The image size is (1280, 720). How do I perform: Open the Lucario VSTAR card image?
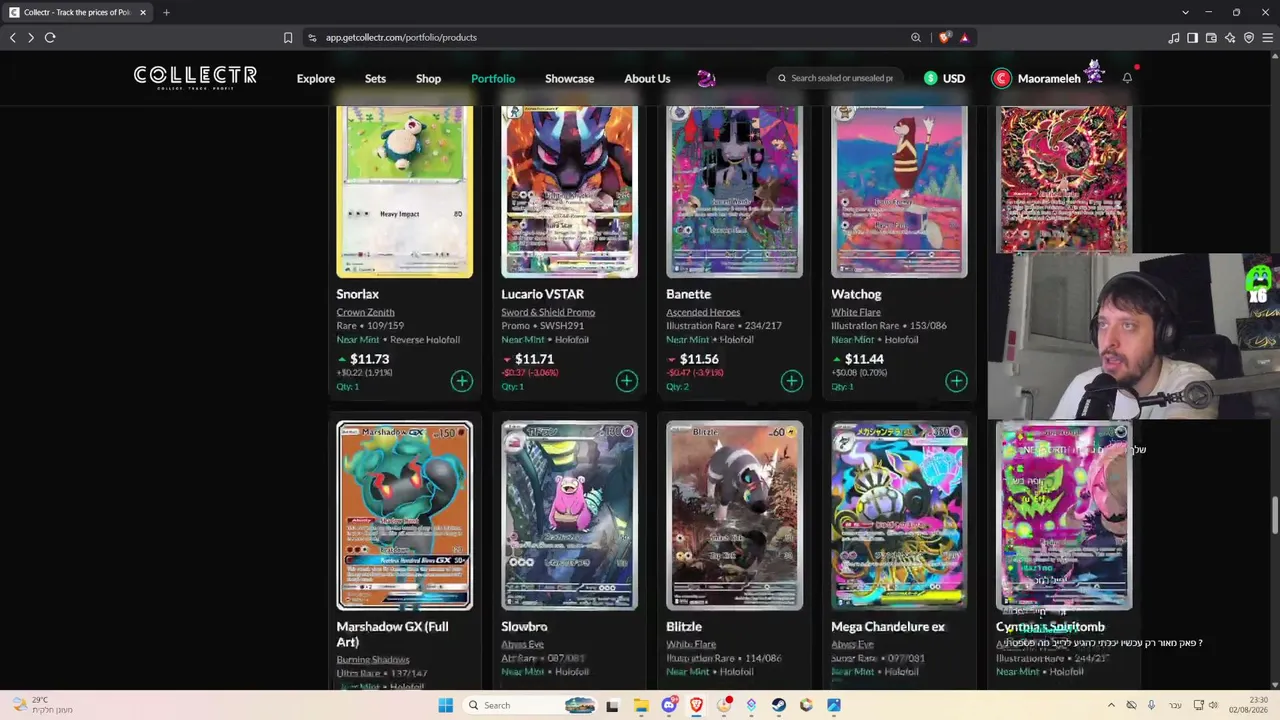tap(569, 191)
